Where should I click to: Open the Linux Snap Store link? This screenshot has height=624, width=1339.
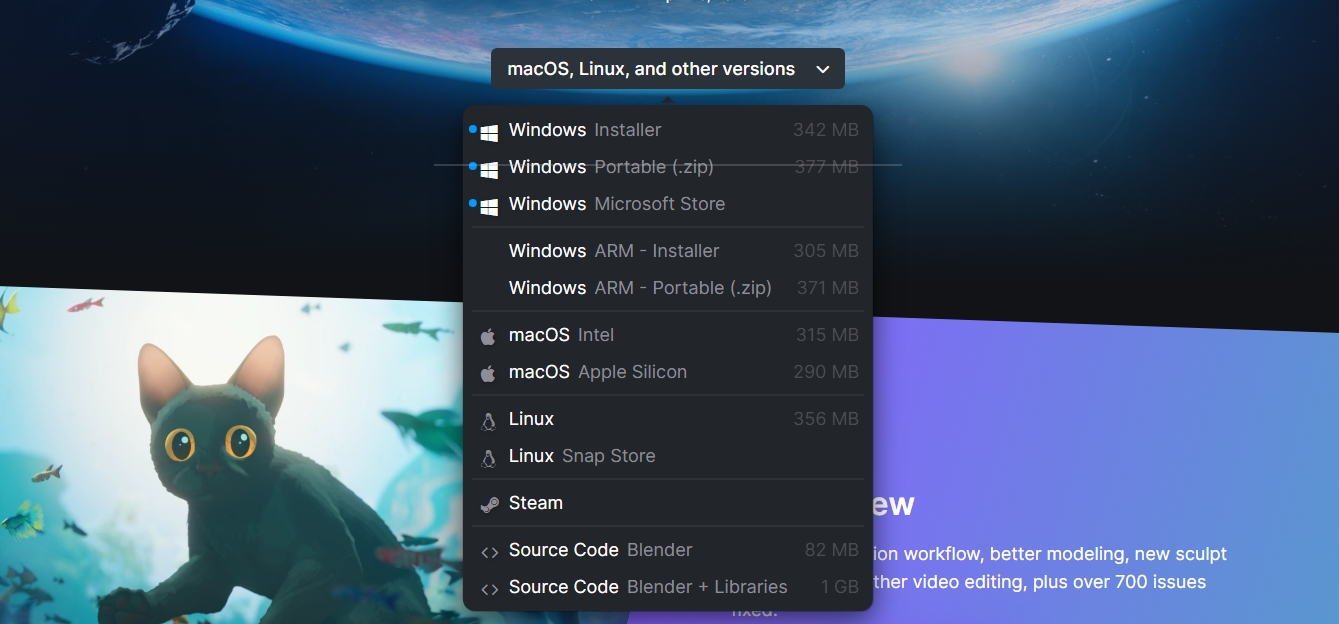tap(668, 456)
